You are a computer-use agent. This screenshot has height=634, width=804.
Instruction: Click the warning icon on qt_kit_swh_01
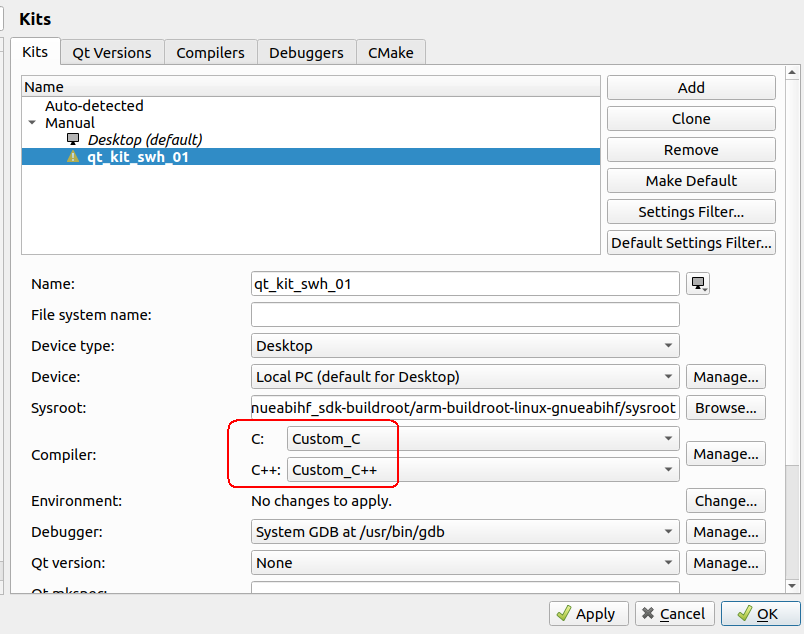73,156
